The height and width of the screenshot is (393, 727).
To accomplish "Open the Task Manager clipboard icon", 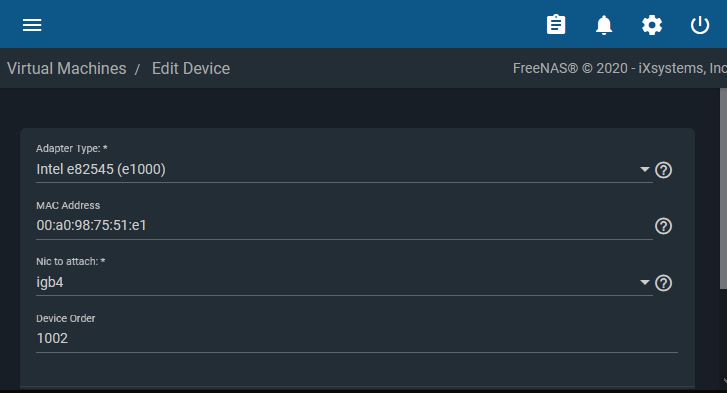I will click(x=556, y=25).
